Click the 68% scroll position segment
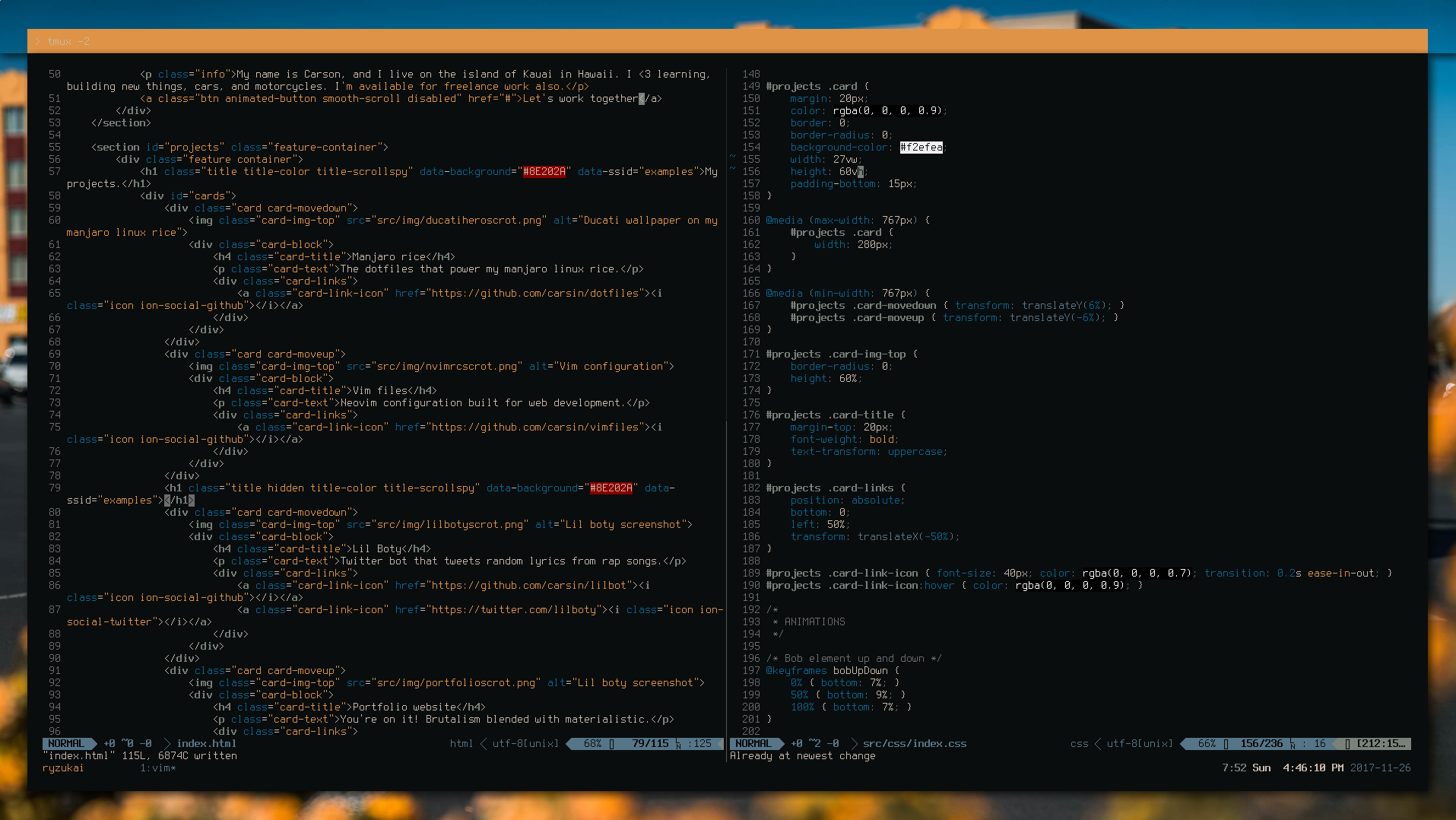The width and height of the screenshot is (1456, 820). pos(593,743)
